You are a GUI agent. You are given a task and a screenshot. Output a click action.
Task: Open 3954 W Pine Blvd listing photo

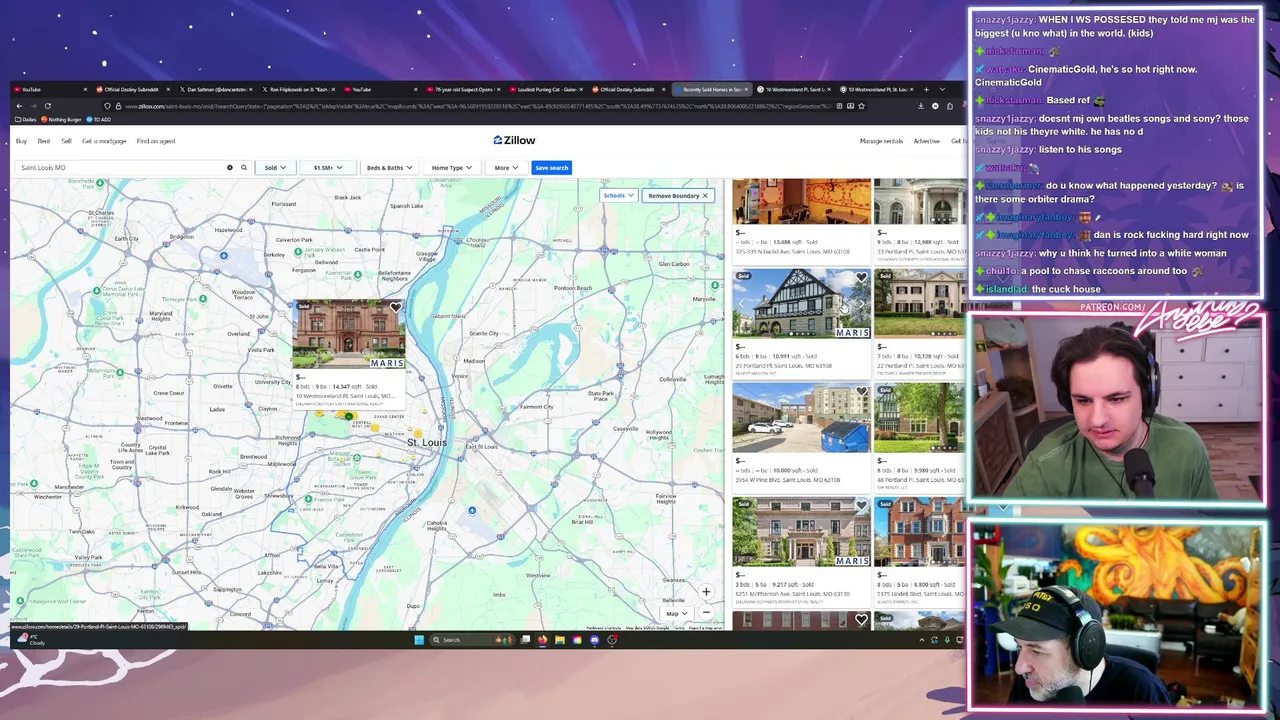(x=801, y=418)
